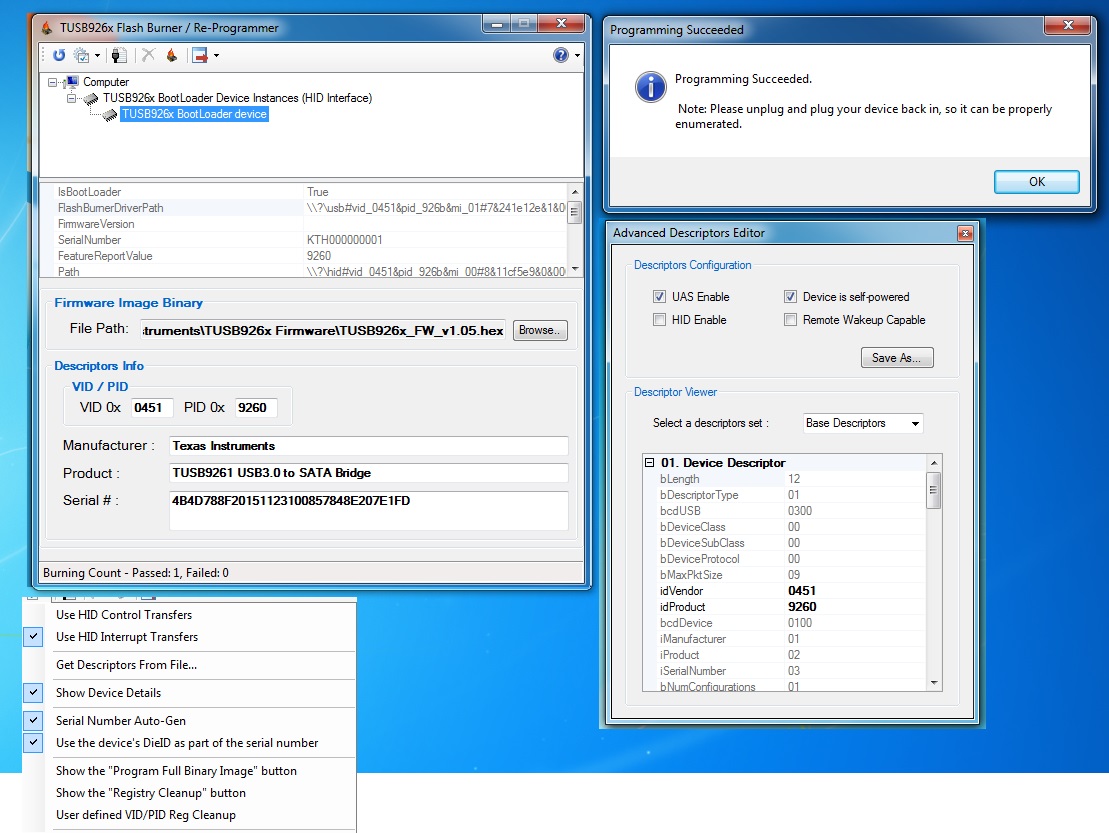Uncheck Use the device's DieID option
The image size is (1109, 833).
tap(33, 742)
